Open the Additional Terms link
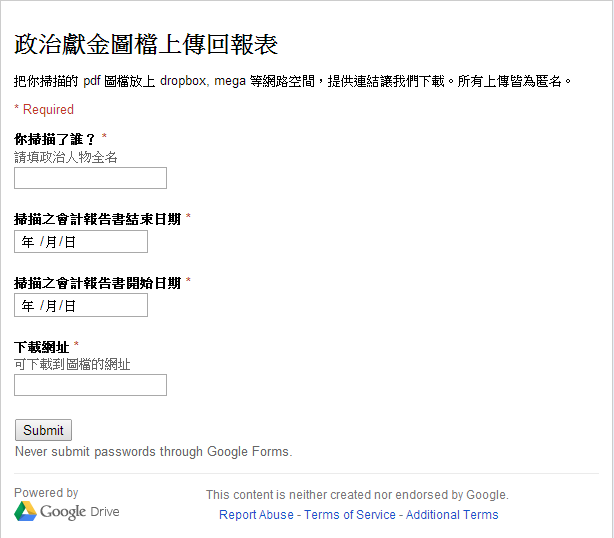Viewport: 614px width, 538px height. [x=452, y=515]
